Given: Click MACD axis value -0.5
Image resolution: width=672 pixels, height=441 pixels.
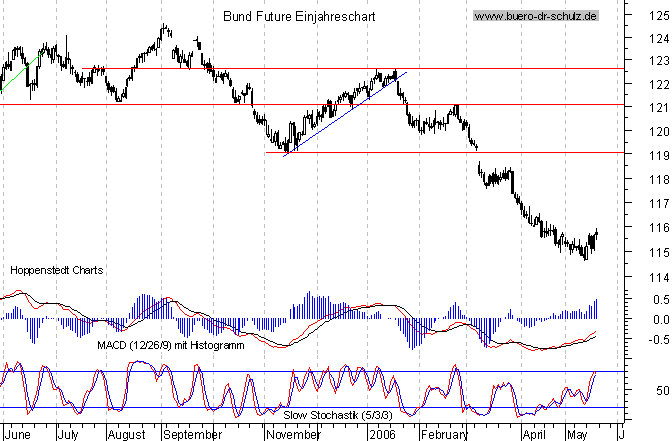Looking at the screenshot, I should pos(659,339).
